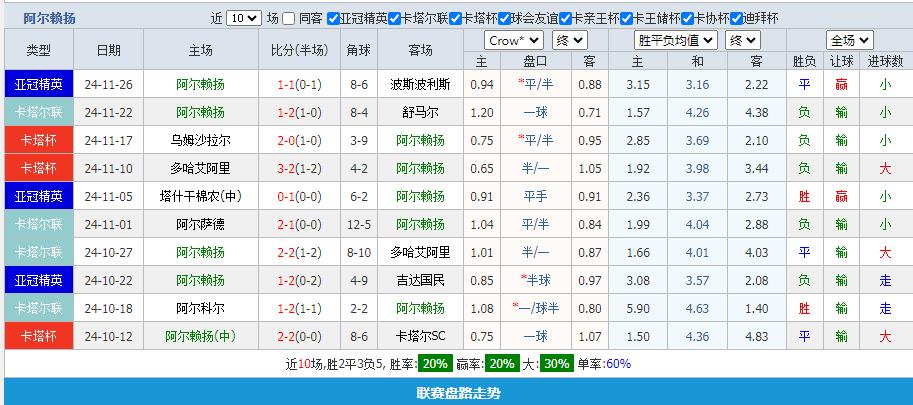Open the 塔什干棉农(中) team link
913x405 pixels.
pos(200,196)
